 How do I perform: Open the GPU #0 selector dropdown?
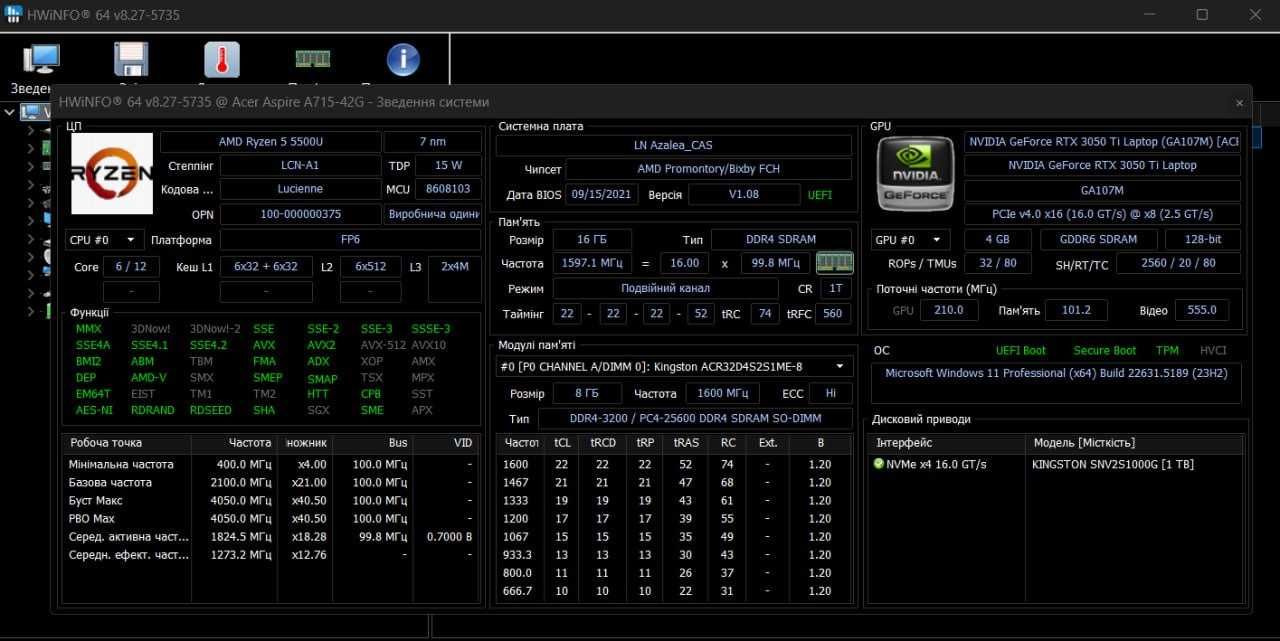911,240
